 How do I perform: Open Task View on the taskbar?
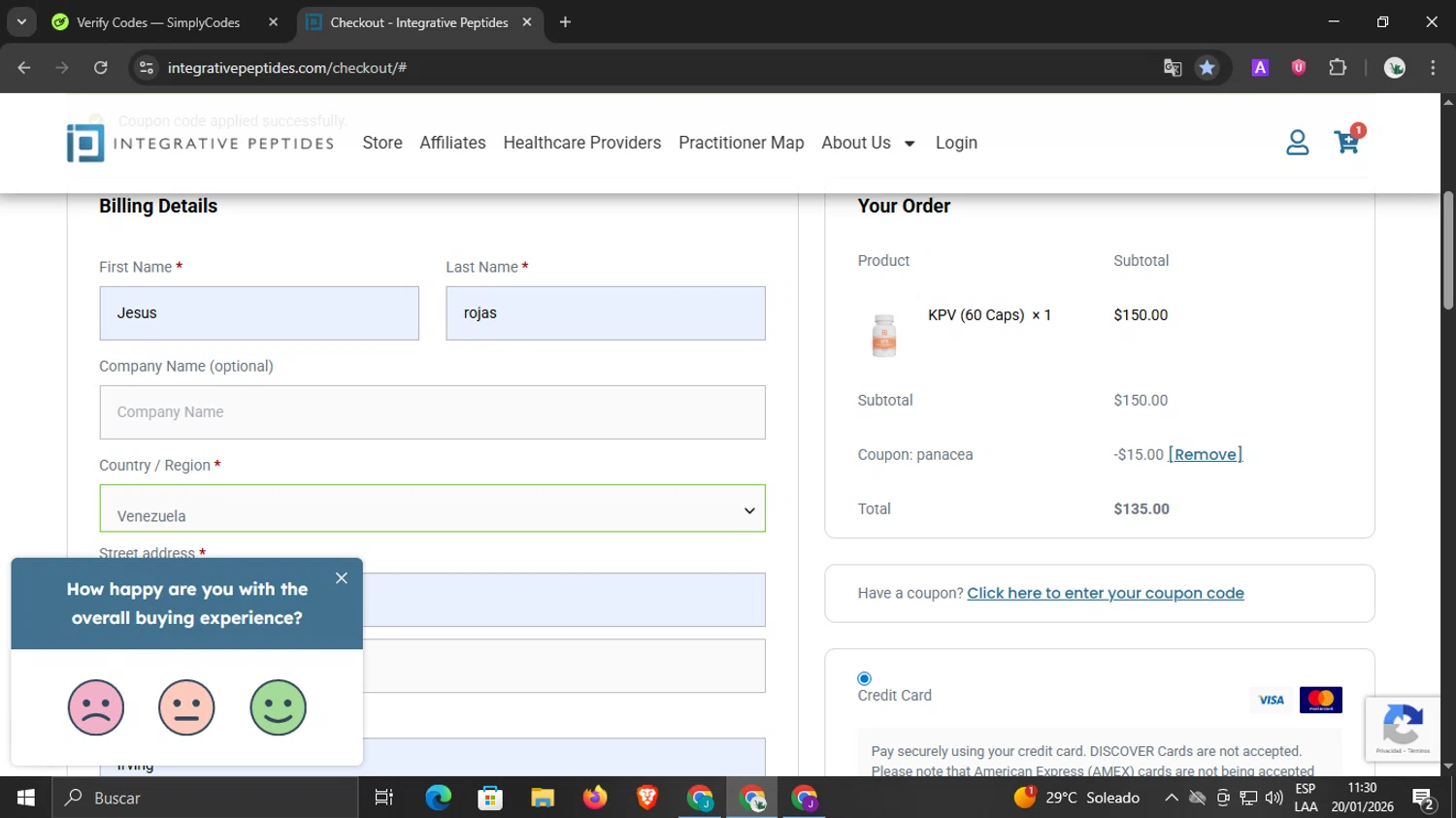[x=384, y=798]
